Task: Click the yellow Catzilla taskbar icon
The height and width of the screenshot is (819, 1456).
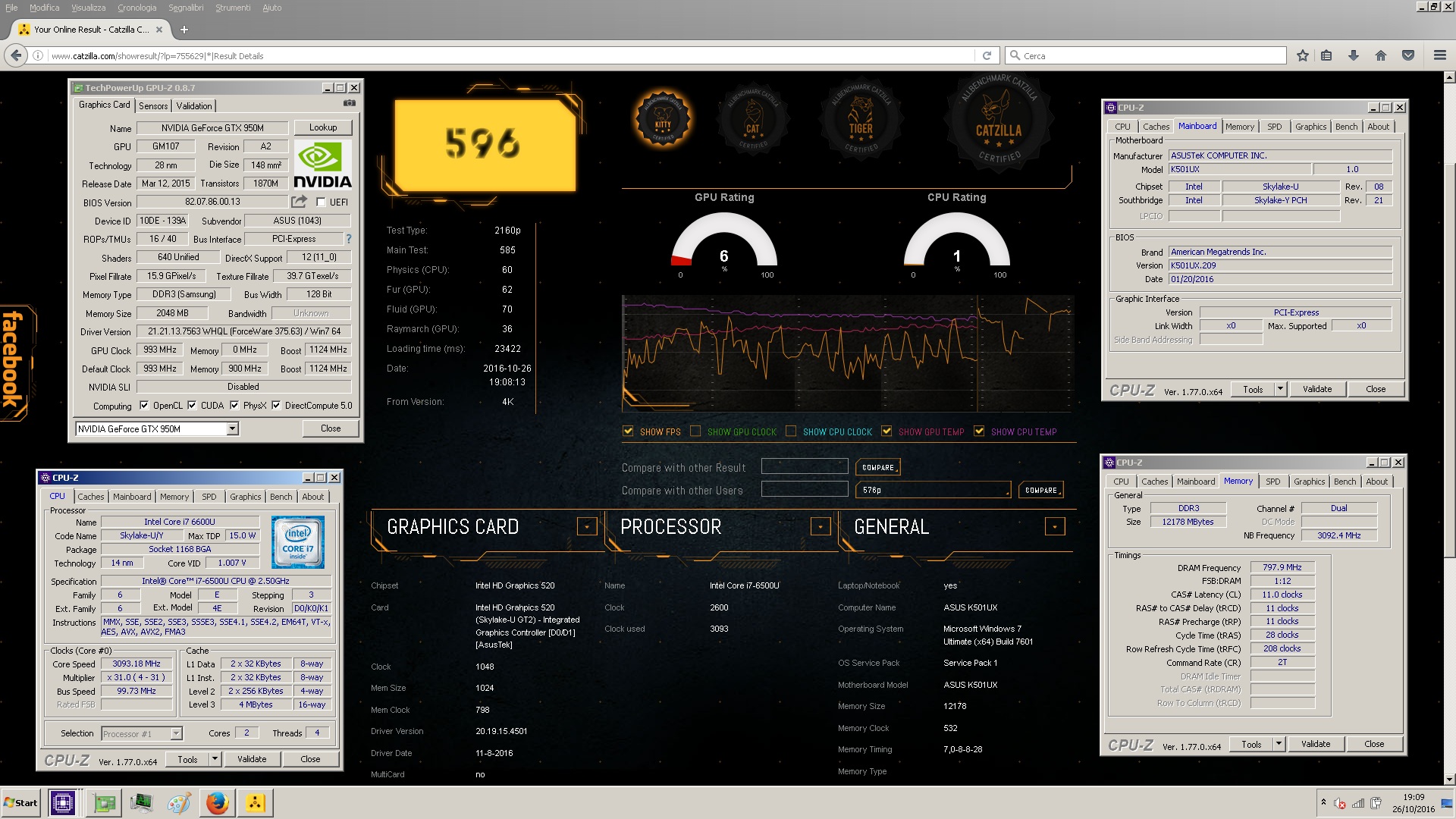Action: (x=255, y=802)
